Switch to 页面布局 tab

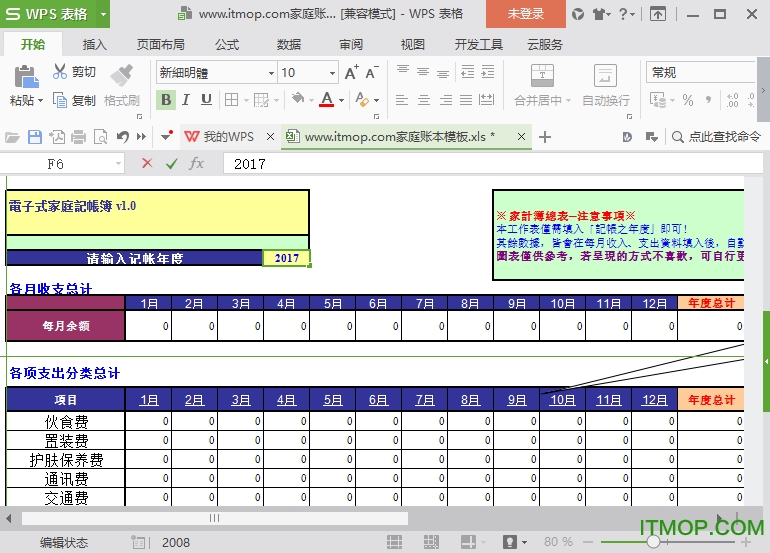pyautogui.click(x=161, y=45)
